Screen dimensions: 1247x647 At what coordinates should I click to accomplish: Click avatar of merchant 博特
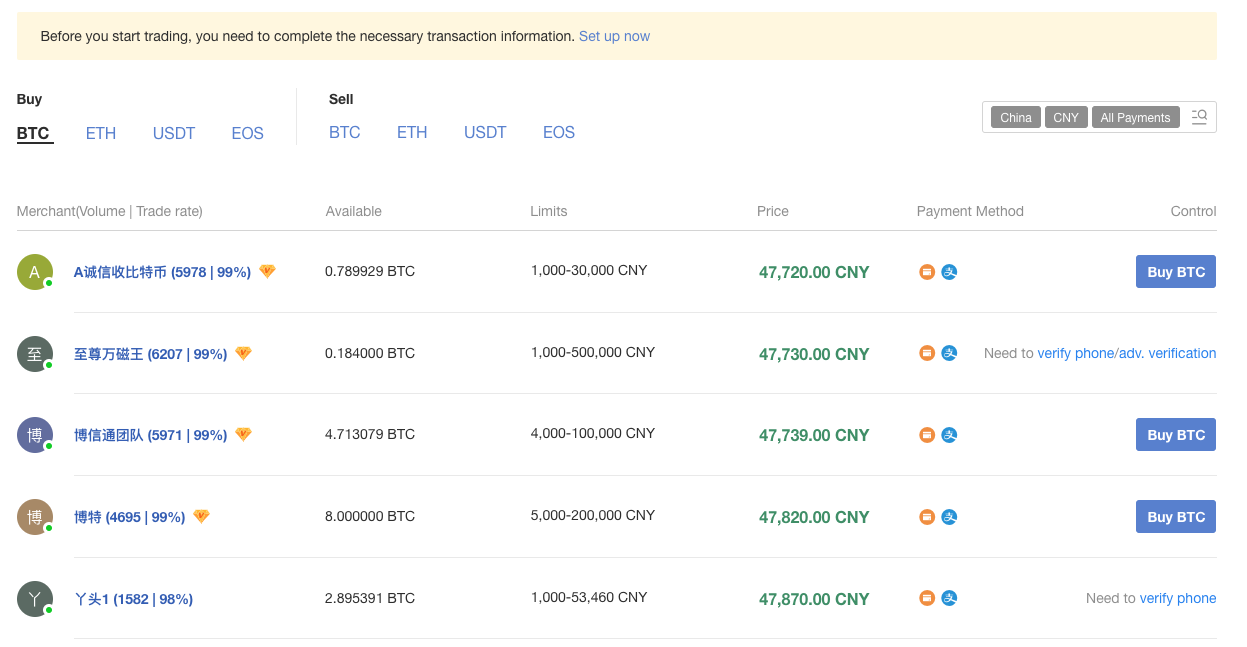[x=35, y=517]
